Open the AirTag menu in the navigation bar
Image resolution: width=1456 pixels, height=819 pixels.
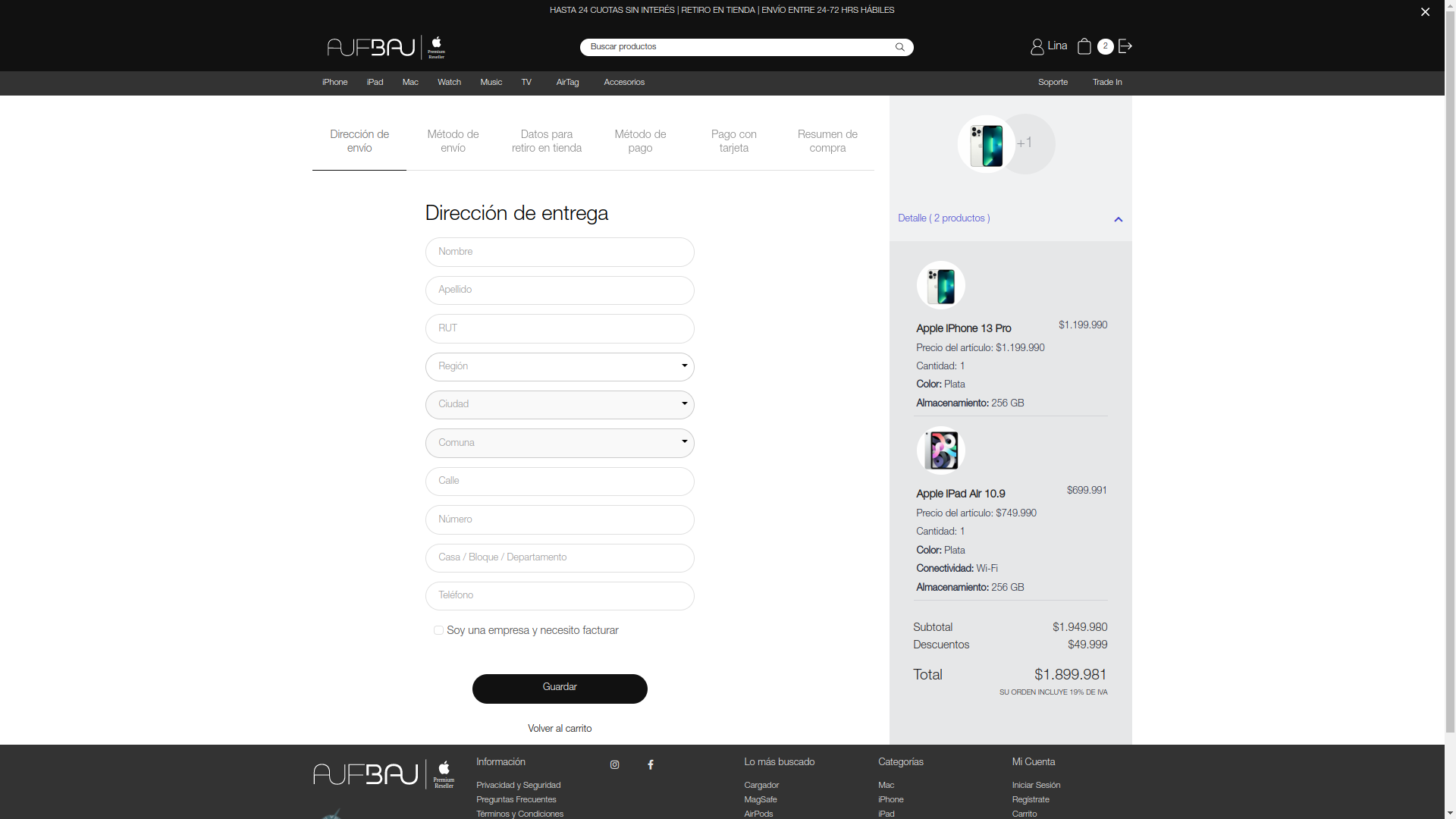point(567,82)
